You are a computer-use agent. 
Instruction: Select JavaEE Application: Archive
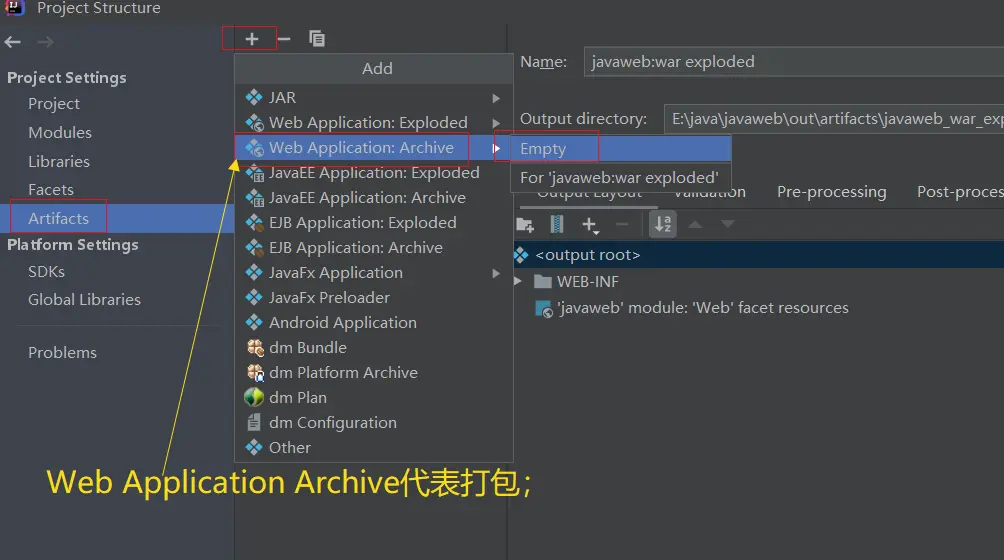[x=374, y=198]
